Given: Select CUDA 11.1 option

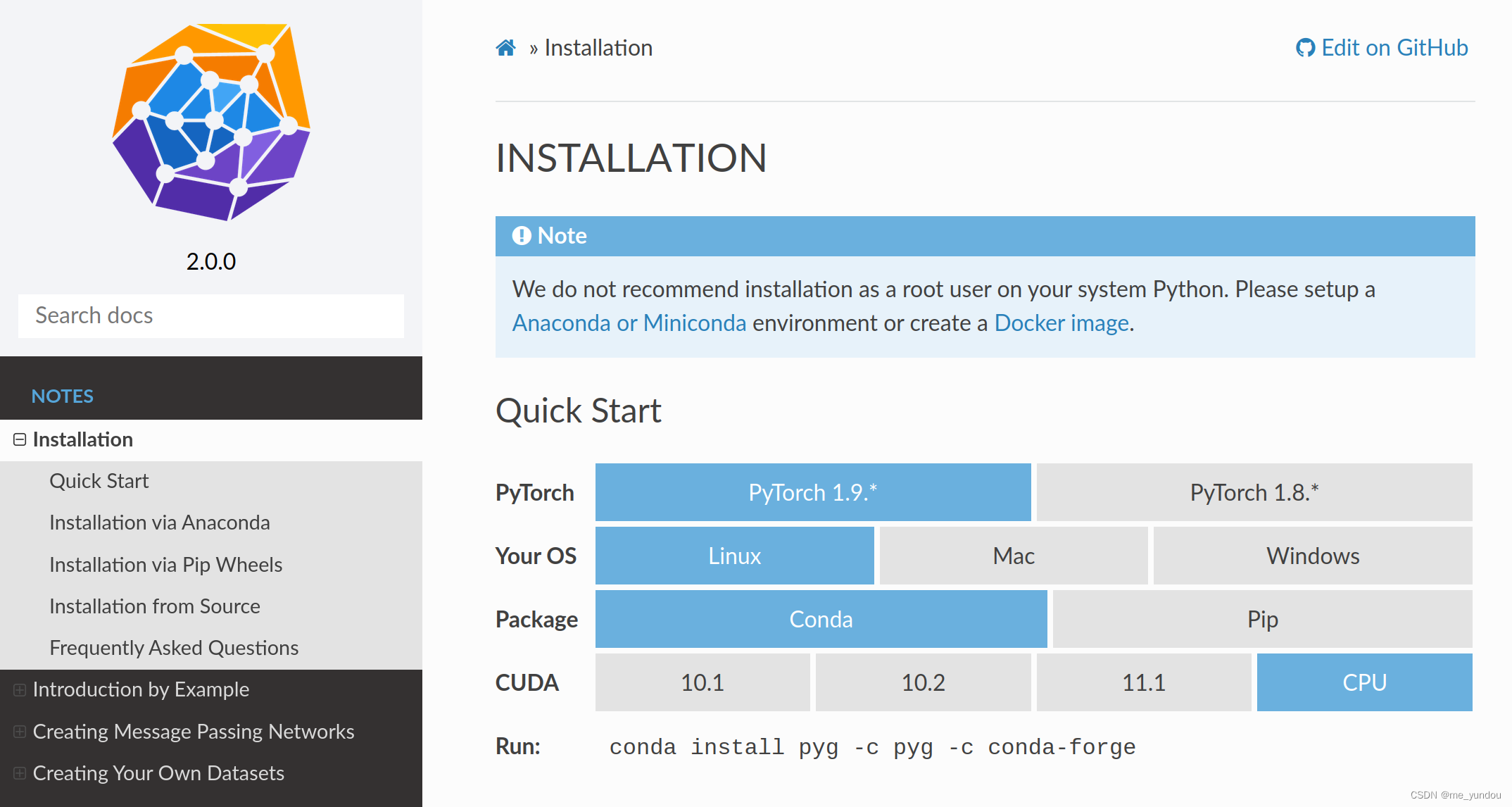Looking at the screenshot, I should coord(1143,682).
